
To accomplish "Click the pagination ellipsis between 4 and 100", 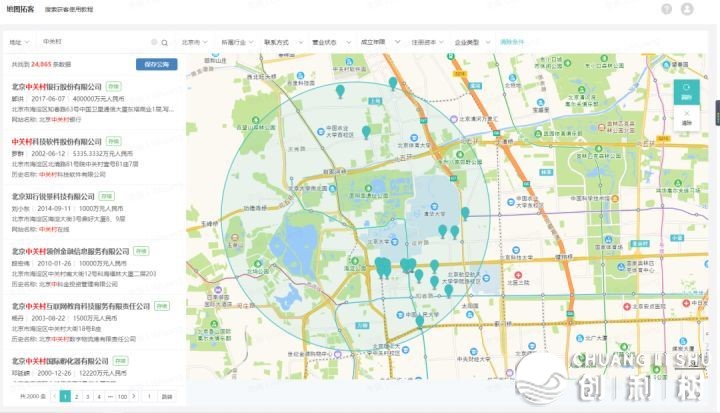I will pyautogui.click(x=110, y=396).
